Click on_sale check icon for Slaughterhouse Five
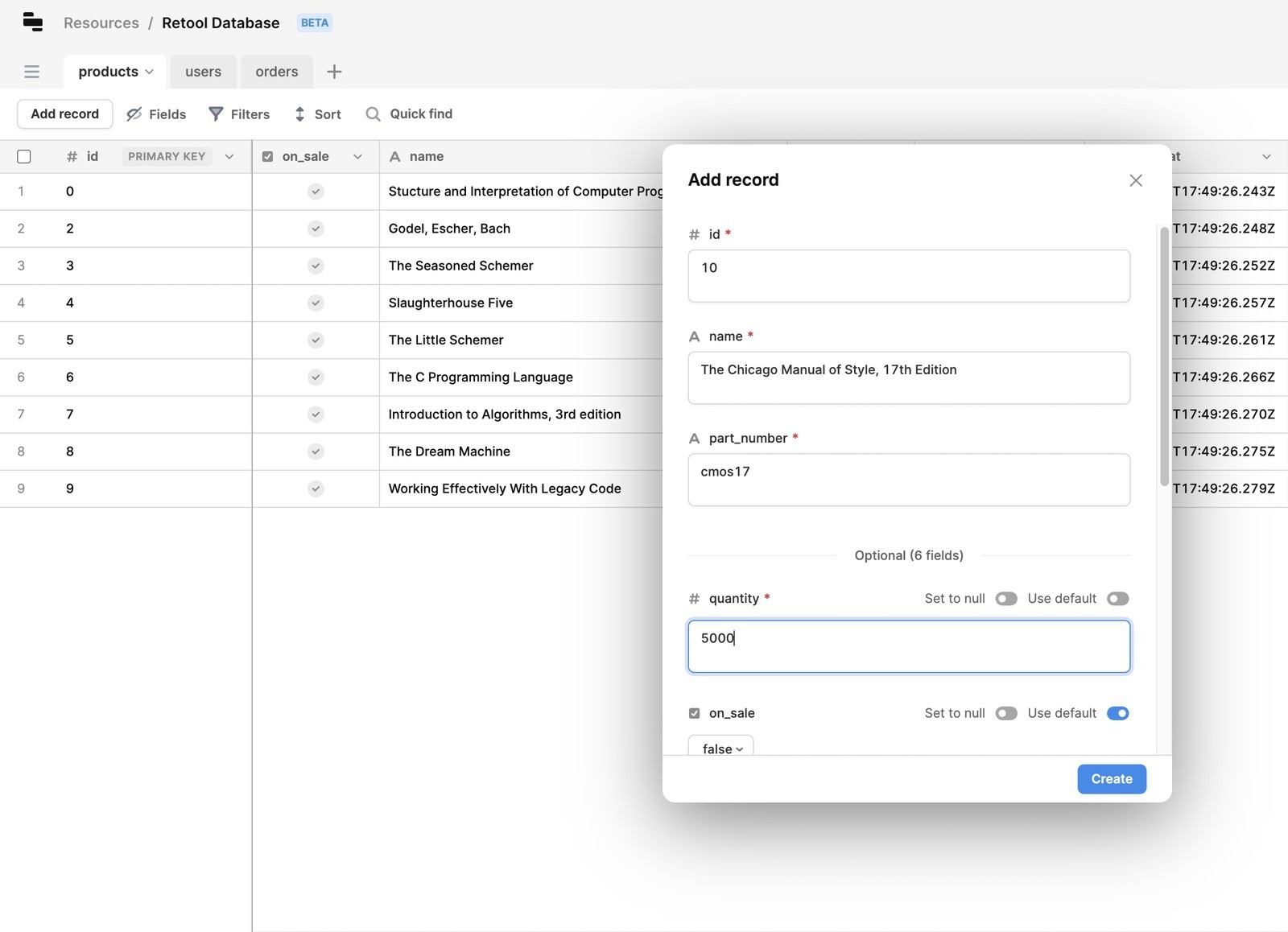This screenshot has width=1288, height=932. [316, 303]
